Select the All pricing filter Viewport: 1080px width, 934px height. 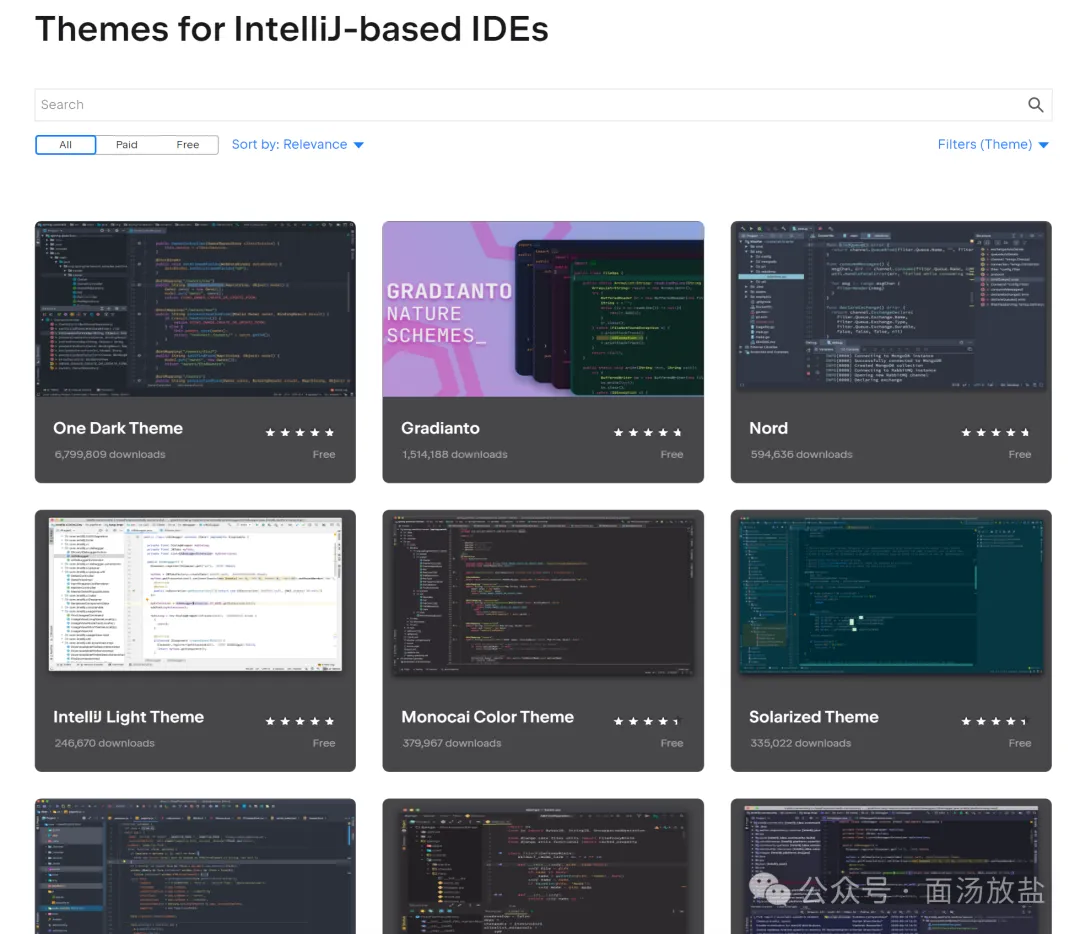pos(66,145)
